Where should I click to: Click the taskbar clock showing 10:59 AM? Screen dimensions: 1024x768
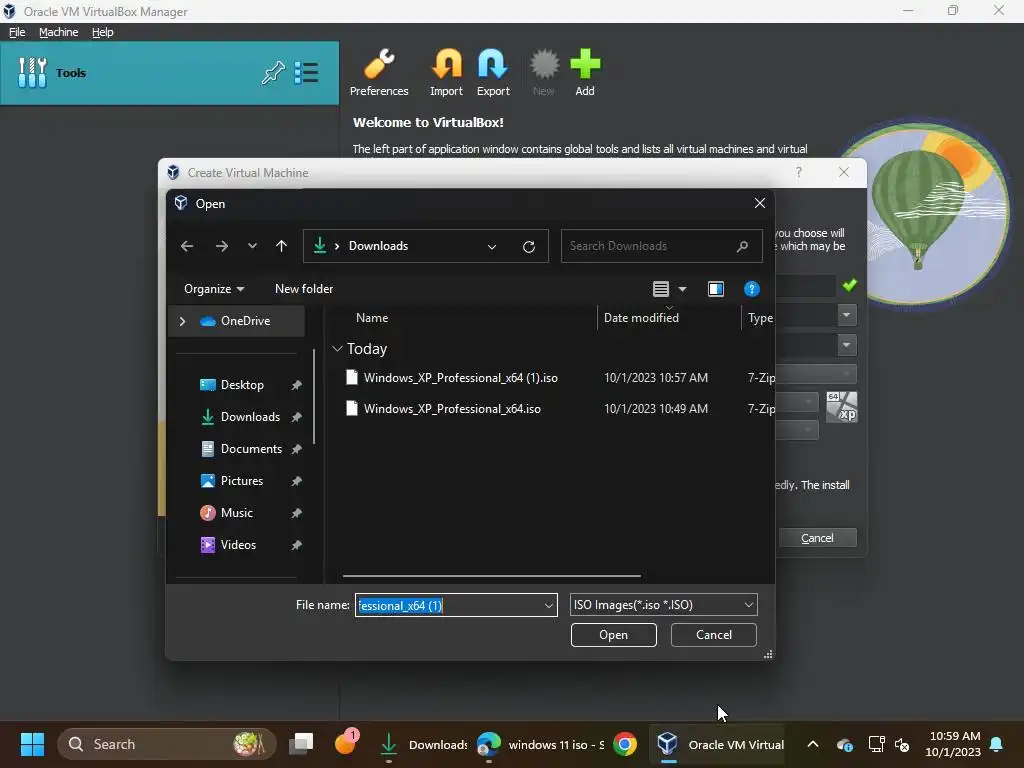(x=953, y=744)
